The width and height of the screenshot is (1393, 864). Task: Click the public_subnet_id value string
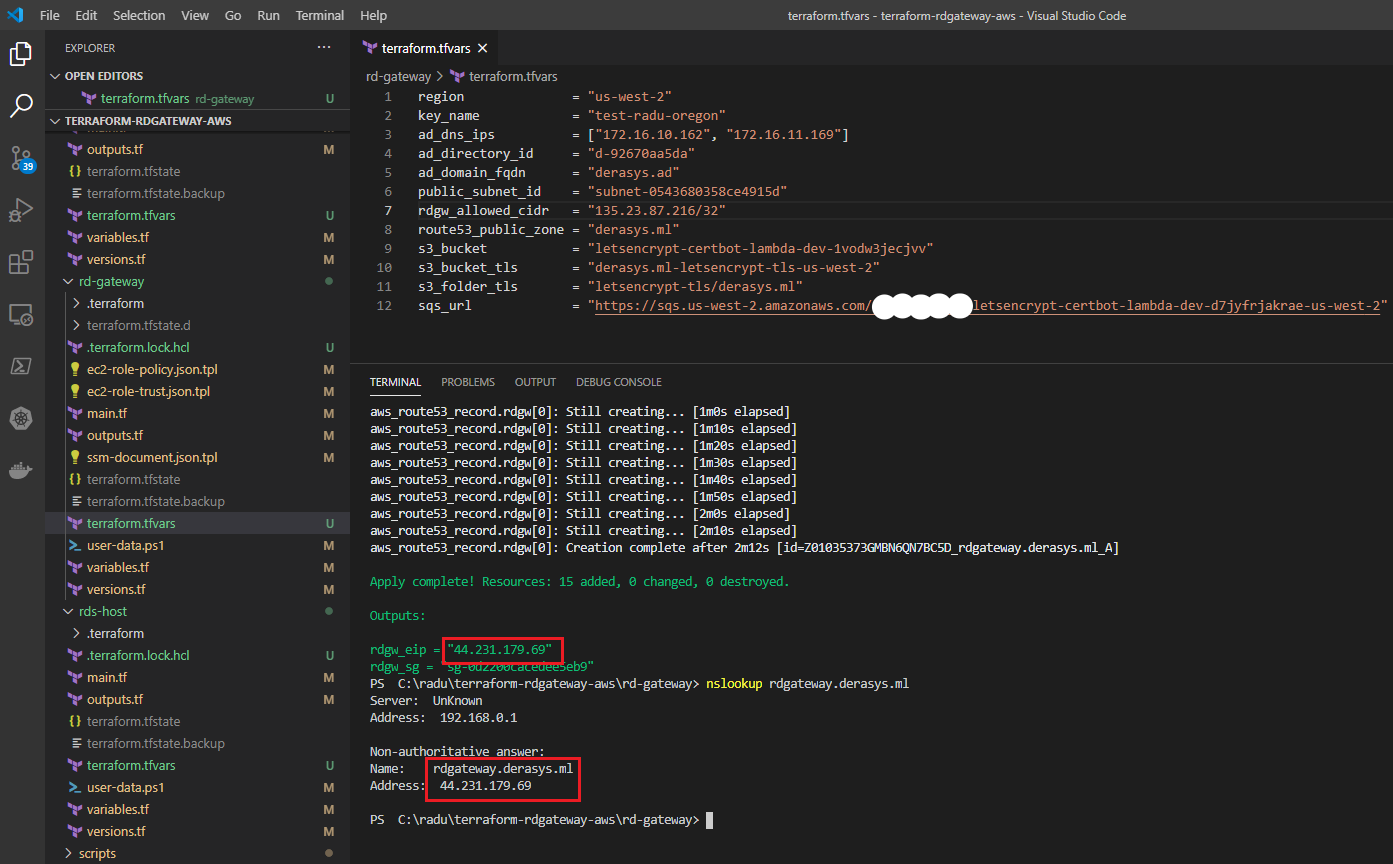point(687,192)
